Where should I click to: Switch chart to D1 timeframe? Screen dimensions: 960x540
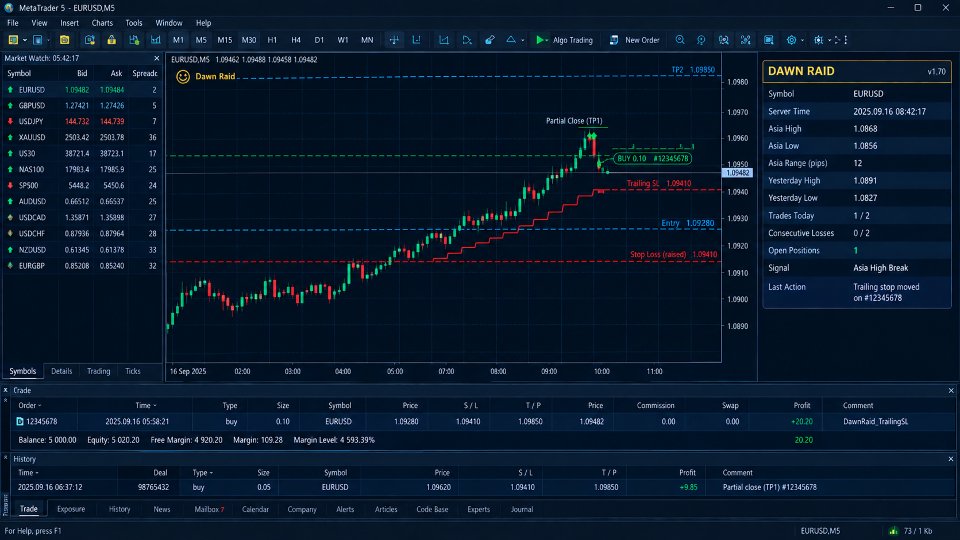click(x=319, y=40)
